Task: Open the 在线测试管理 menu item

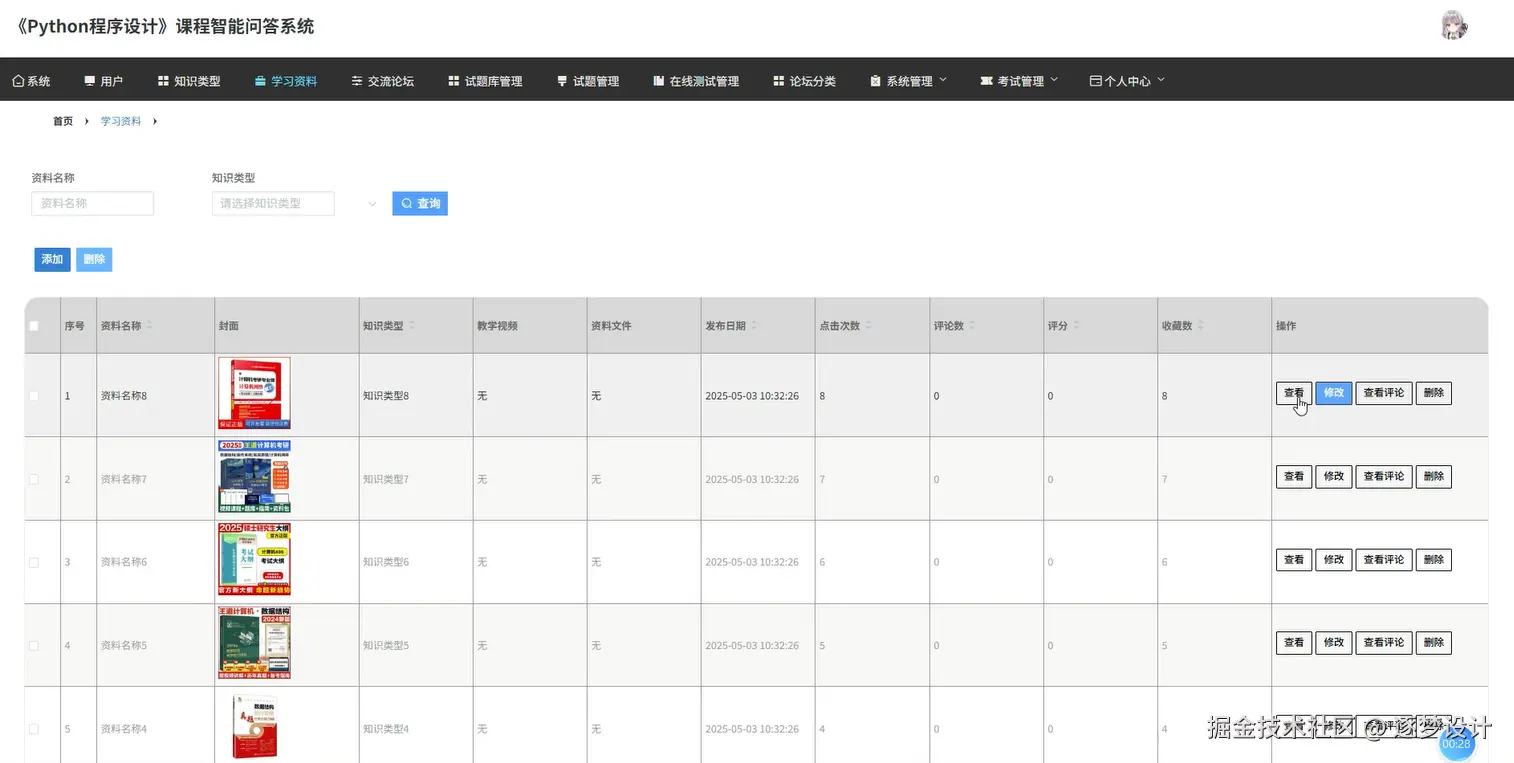Action: pos(696,81)
